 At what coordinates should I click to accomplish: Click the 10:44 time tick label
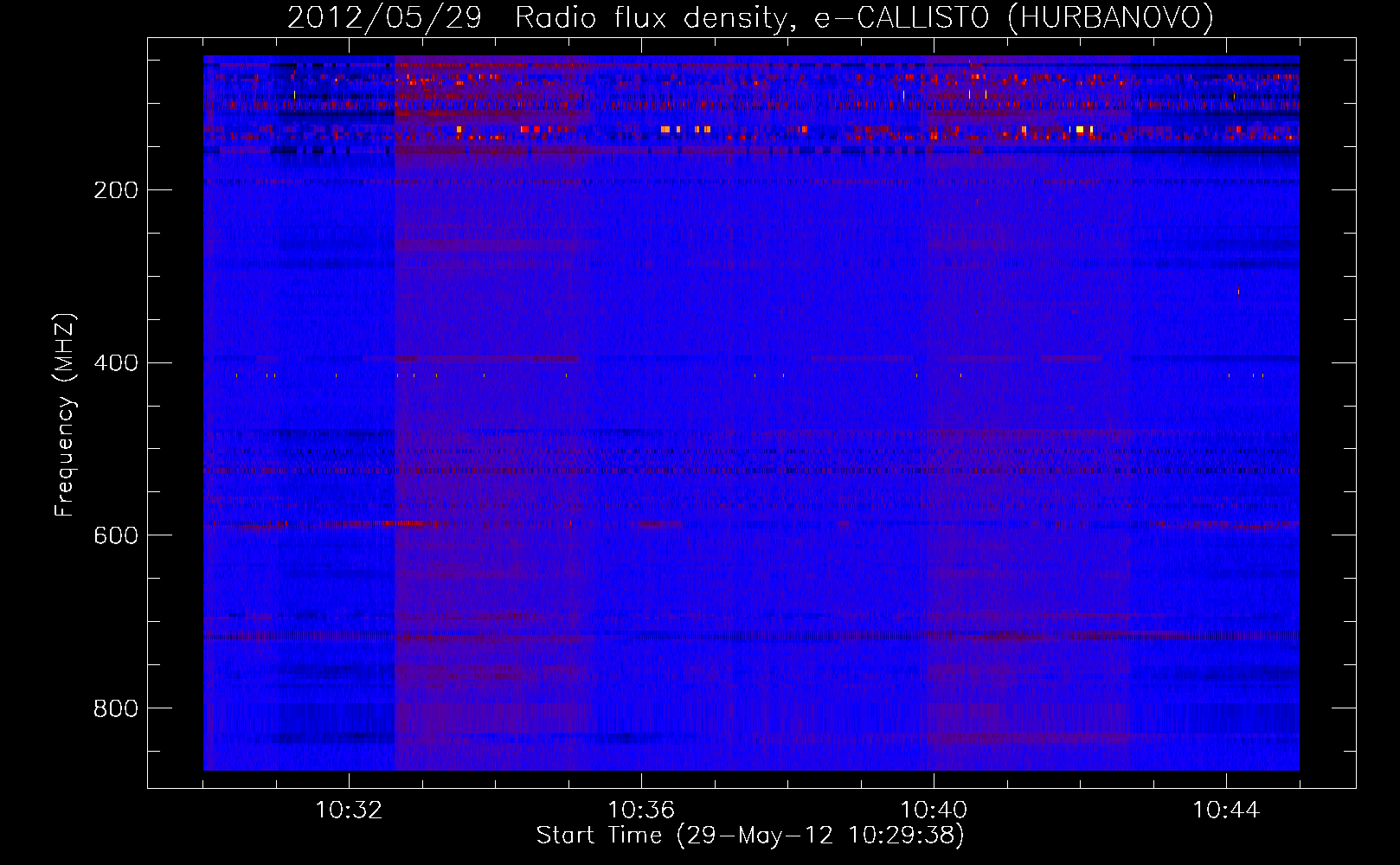click(1226, 811)
